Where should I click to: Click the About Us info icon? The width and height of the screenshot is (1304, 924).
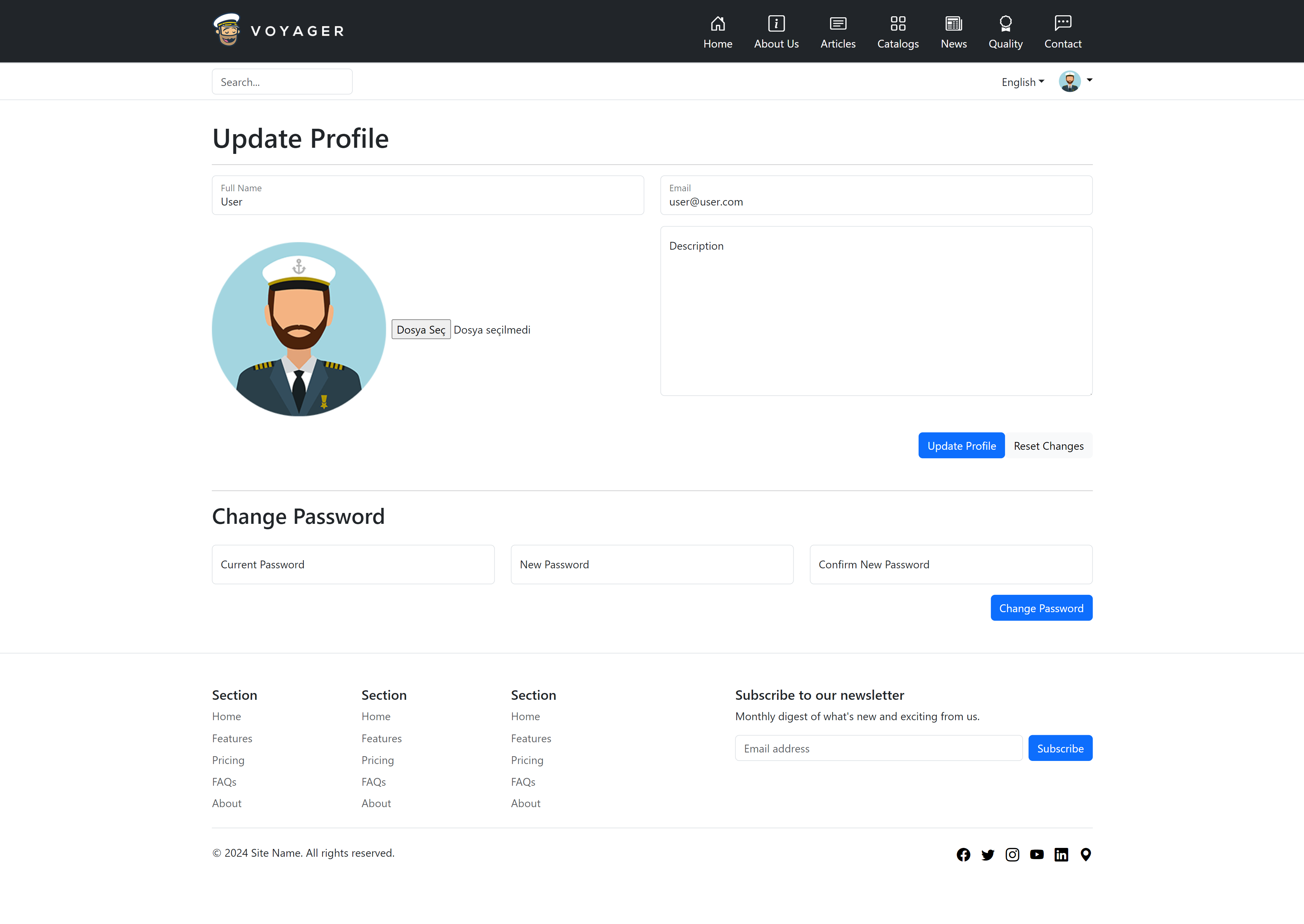click(776, 23)
